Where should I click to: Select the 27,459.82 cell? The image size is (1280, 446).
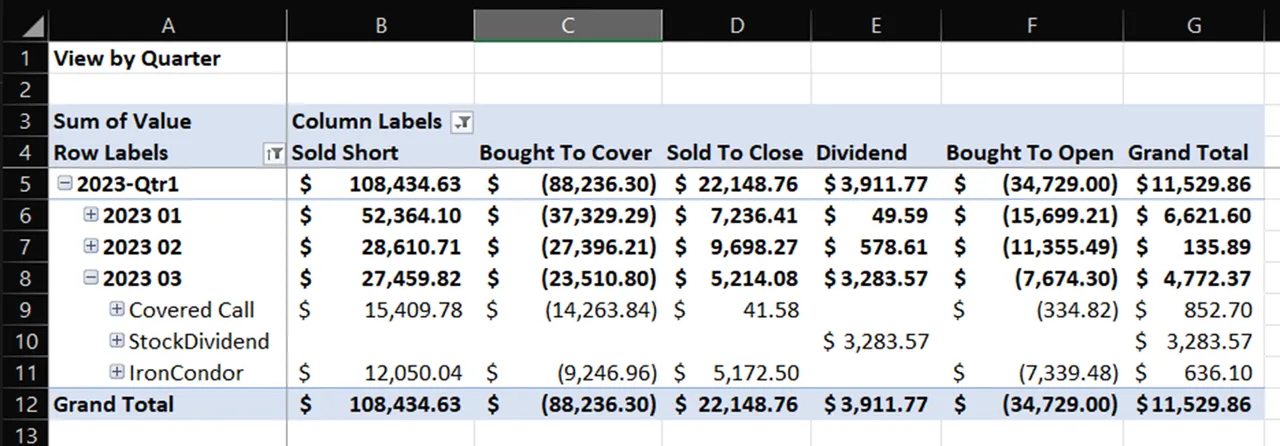(381, 278)
